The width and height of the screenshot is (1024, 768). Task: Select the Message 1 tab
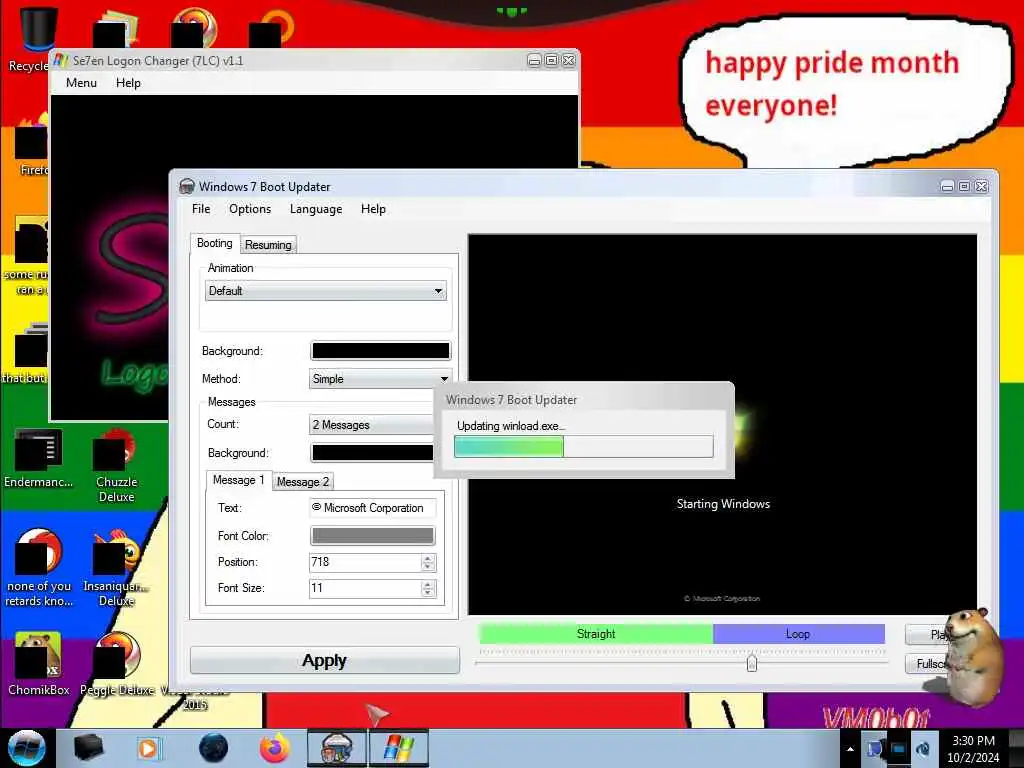(x=238, y=480)
